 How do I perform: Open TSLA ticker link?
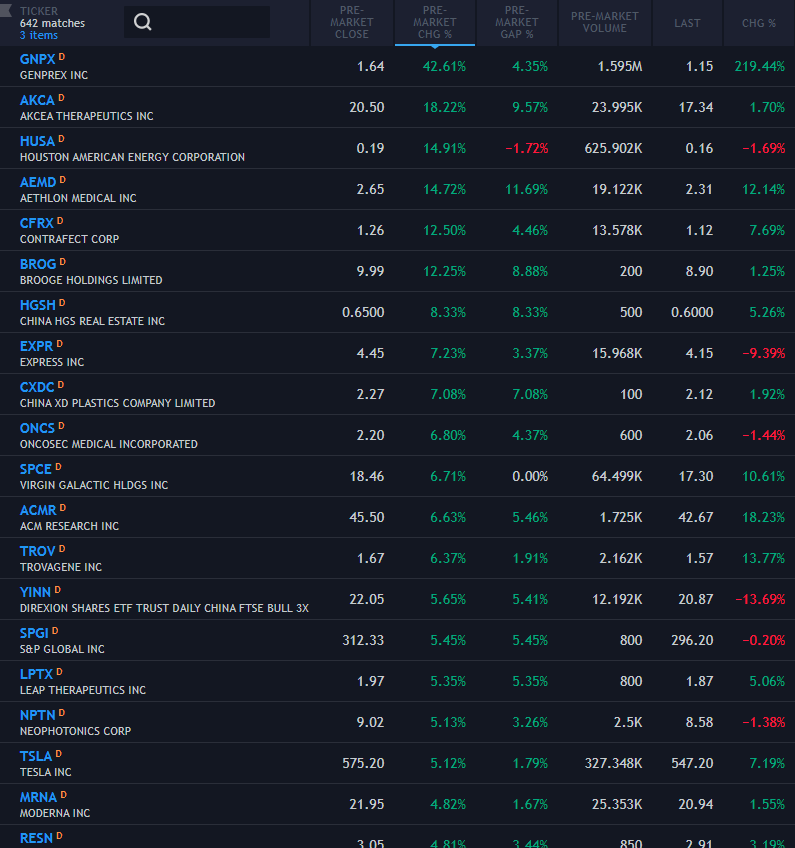tap(36, 757)
